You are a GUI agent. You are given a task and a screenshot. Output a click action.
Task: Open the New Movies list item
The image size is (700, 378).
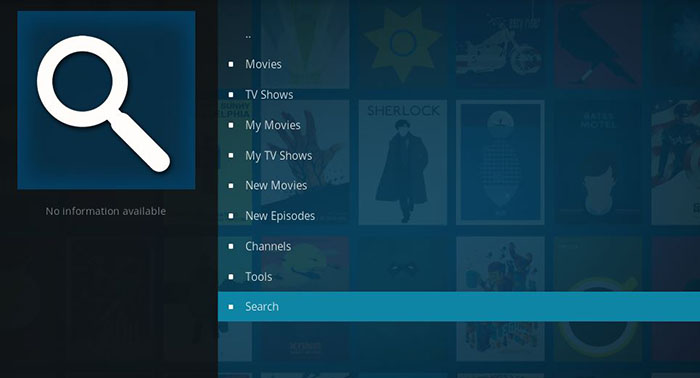(x=276, y=186)
